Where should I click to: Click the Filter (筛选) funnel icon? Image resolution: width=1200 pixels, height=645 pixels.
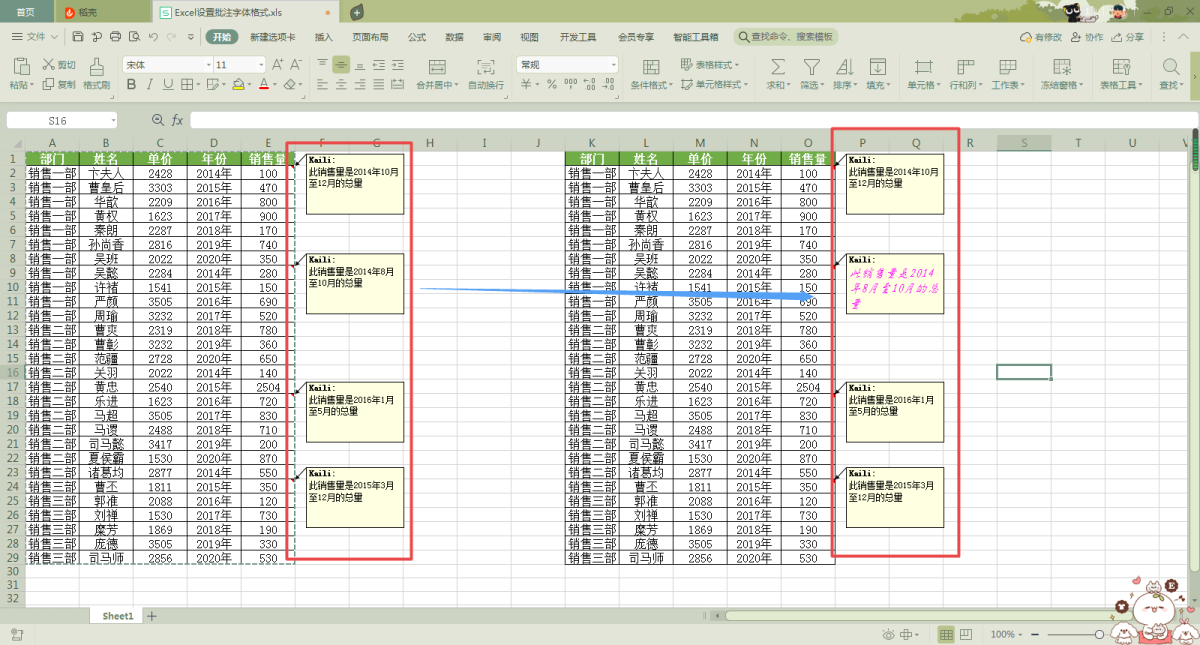(x=811, y=67)
